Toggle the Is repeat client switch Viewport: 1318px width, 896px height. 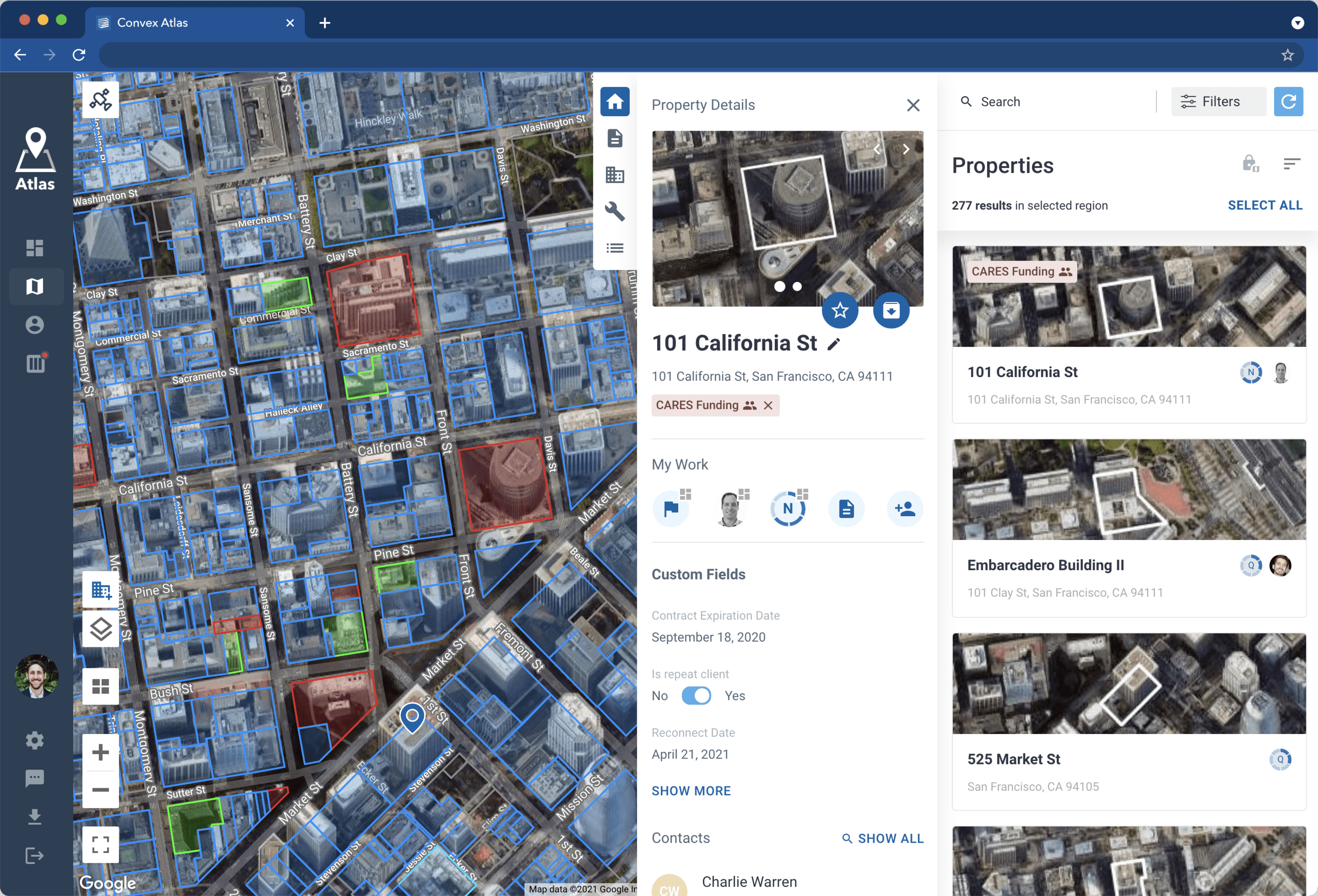[x=696, y=696]
